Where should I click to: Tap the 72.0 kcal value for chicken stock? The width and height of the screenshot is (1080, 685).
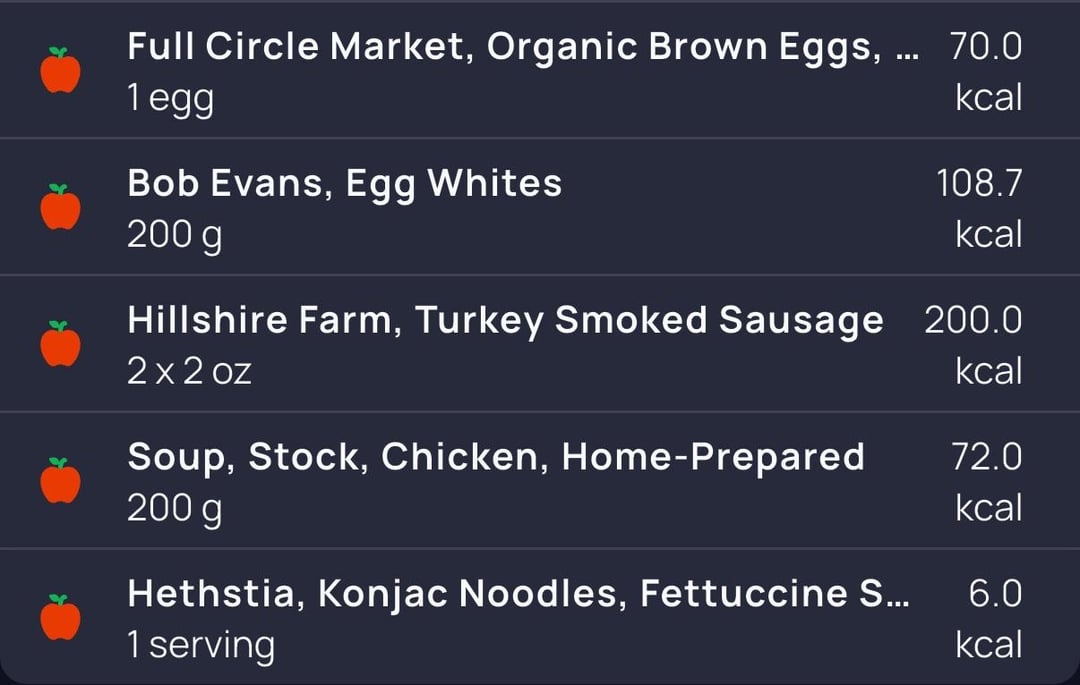(986, 483)
